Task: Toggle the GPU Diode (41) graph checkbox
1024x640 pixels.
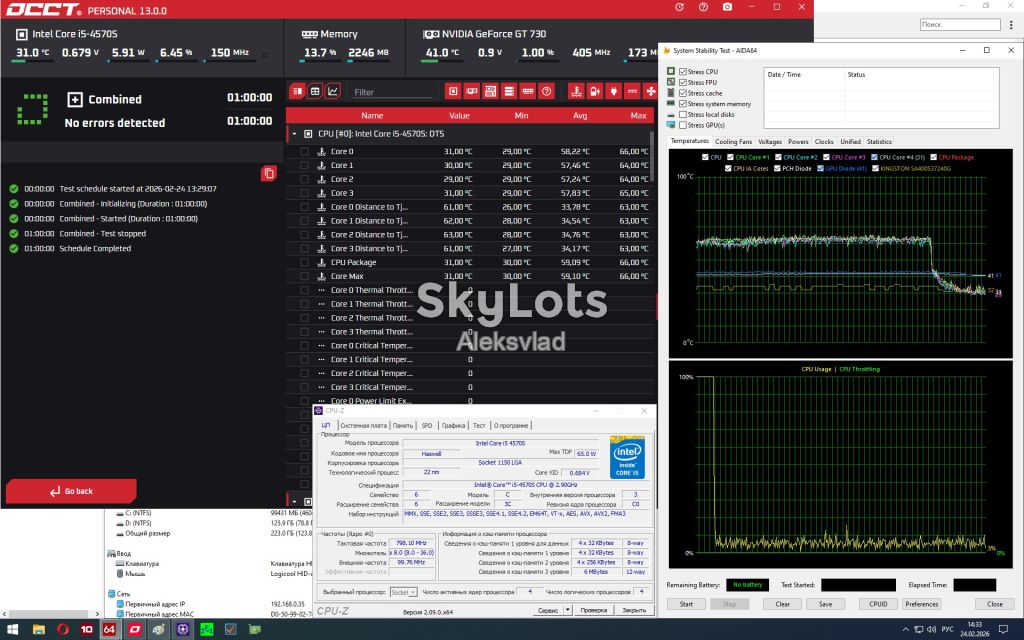Action: click(820, 168)
